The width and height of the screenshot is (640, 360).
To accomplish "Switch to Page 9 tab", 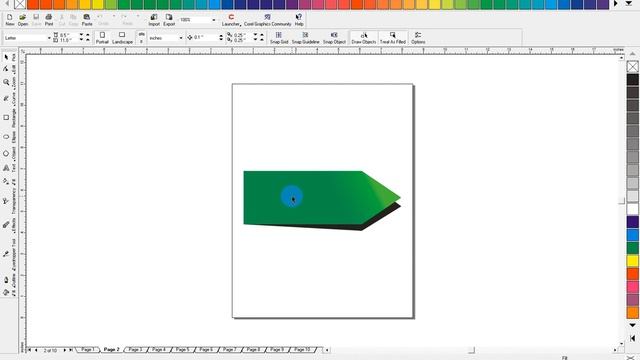I will [x=277, y=350].
